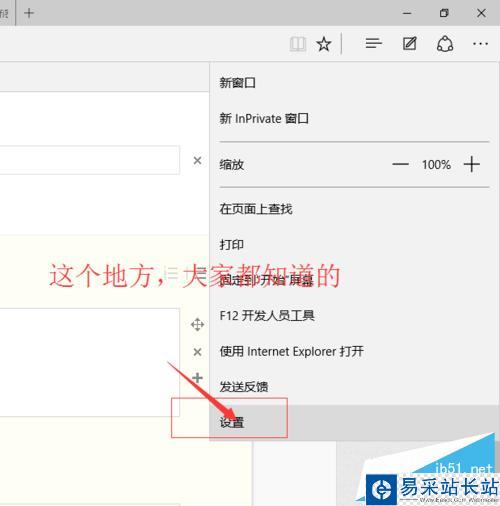
Task: Open F12 开发人员工具
Action: pos(355,316)
